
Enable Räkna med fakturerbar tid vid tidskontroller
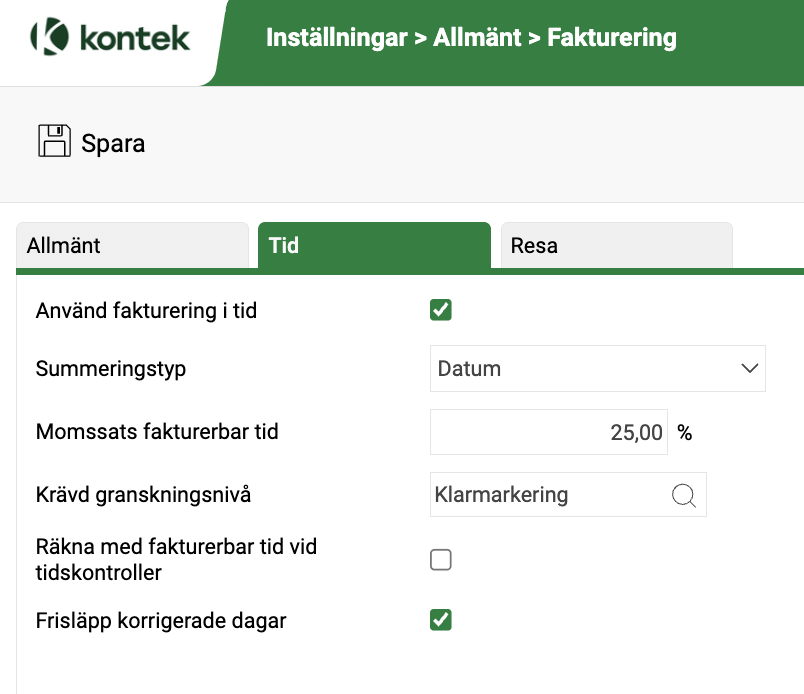coord(441,560)
